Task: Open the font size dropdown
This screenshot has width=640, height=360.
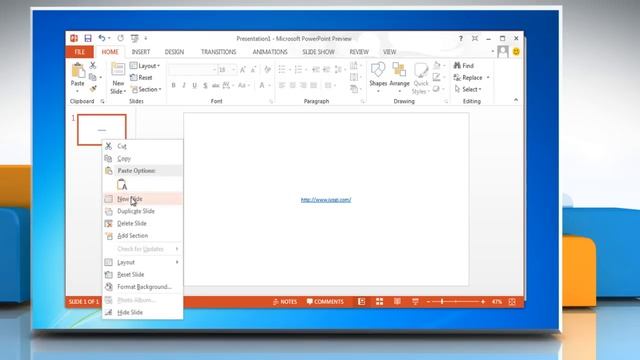Action: pos(233,70)
